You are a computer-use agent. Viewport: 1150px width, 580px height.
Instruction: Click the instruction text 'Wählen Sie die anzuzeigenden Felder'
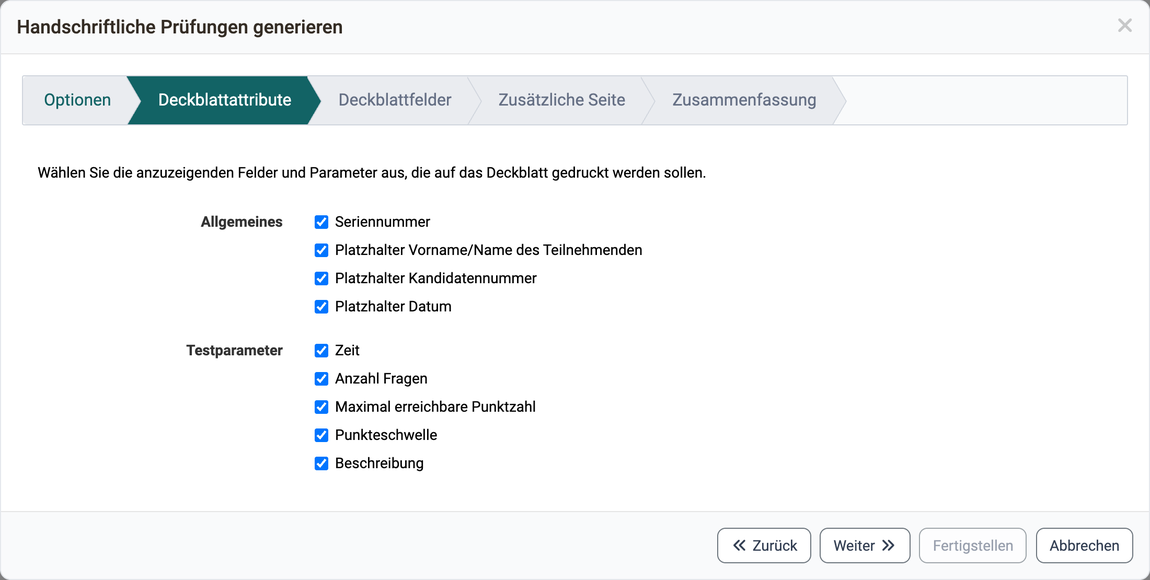[372, 174]
